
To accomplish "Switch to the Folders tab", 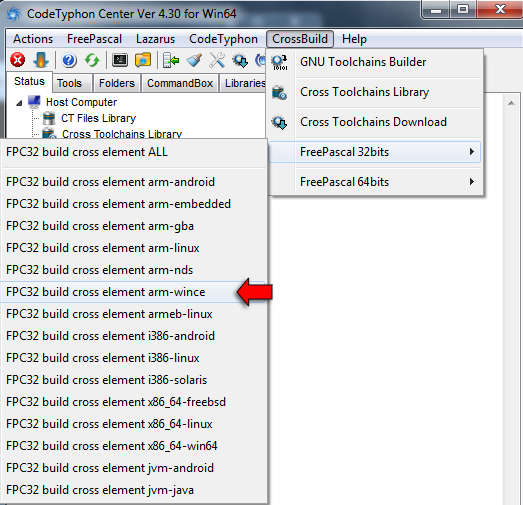I will [117, 83].
